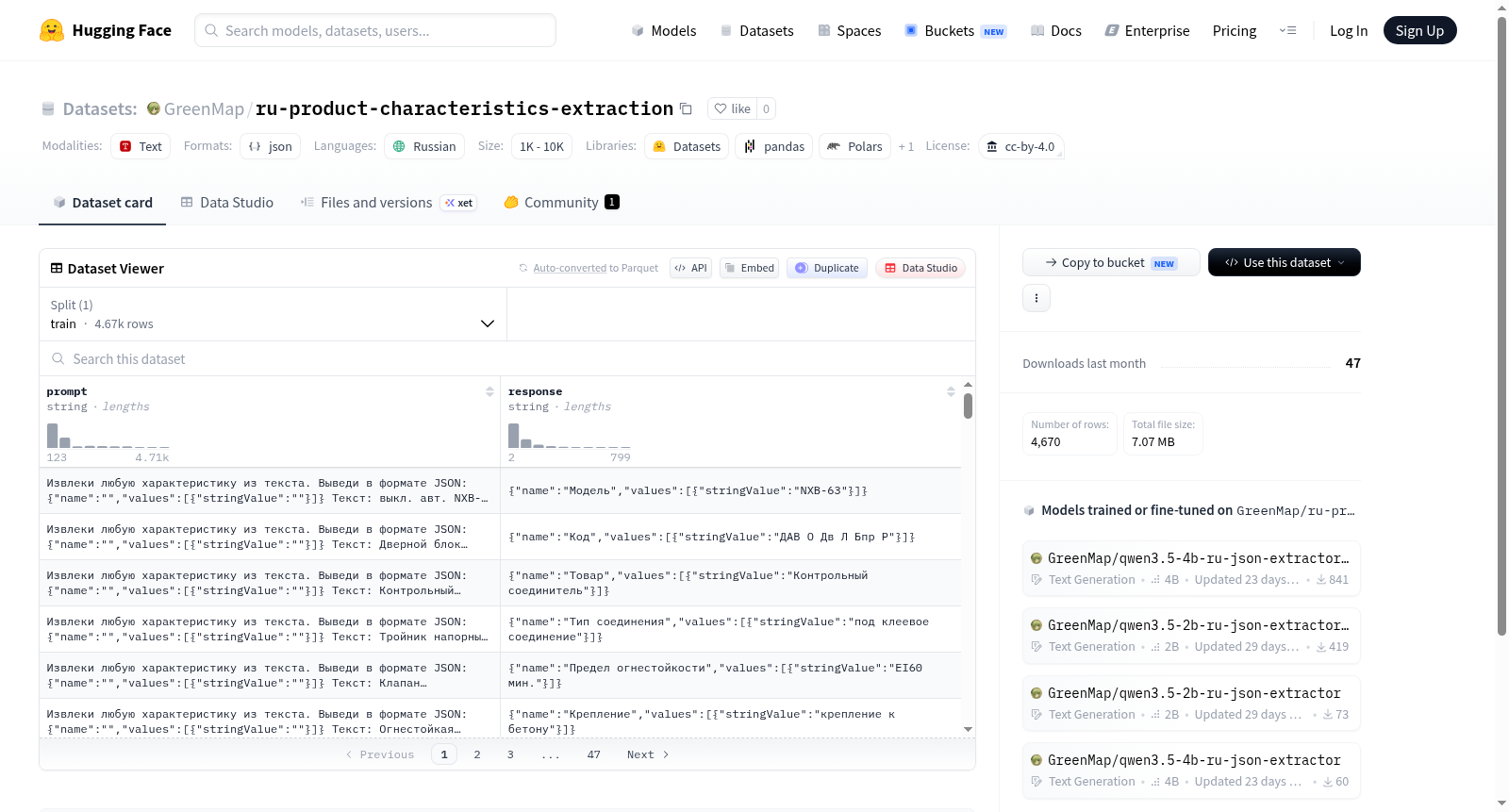Open the Use this dataset dropdown
1509x812 pixels.
(x=1285, y=262)
